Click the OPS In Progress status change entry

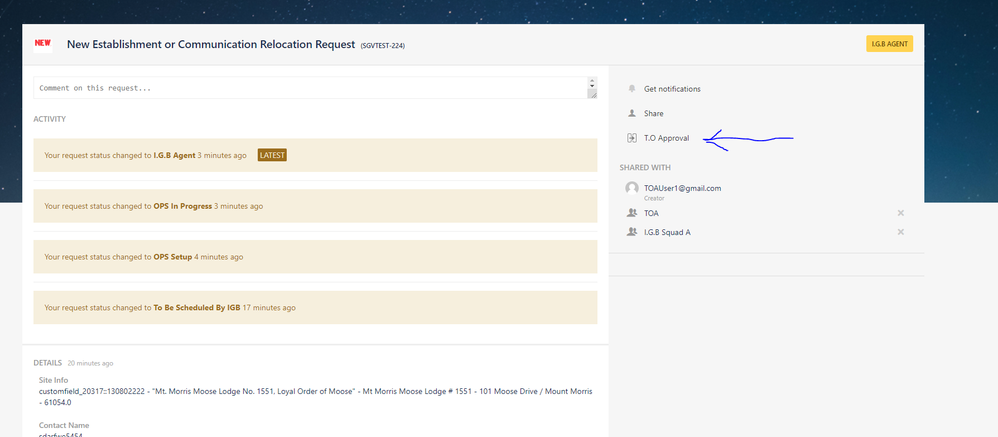click(x=315, y=206)
